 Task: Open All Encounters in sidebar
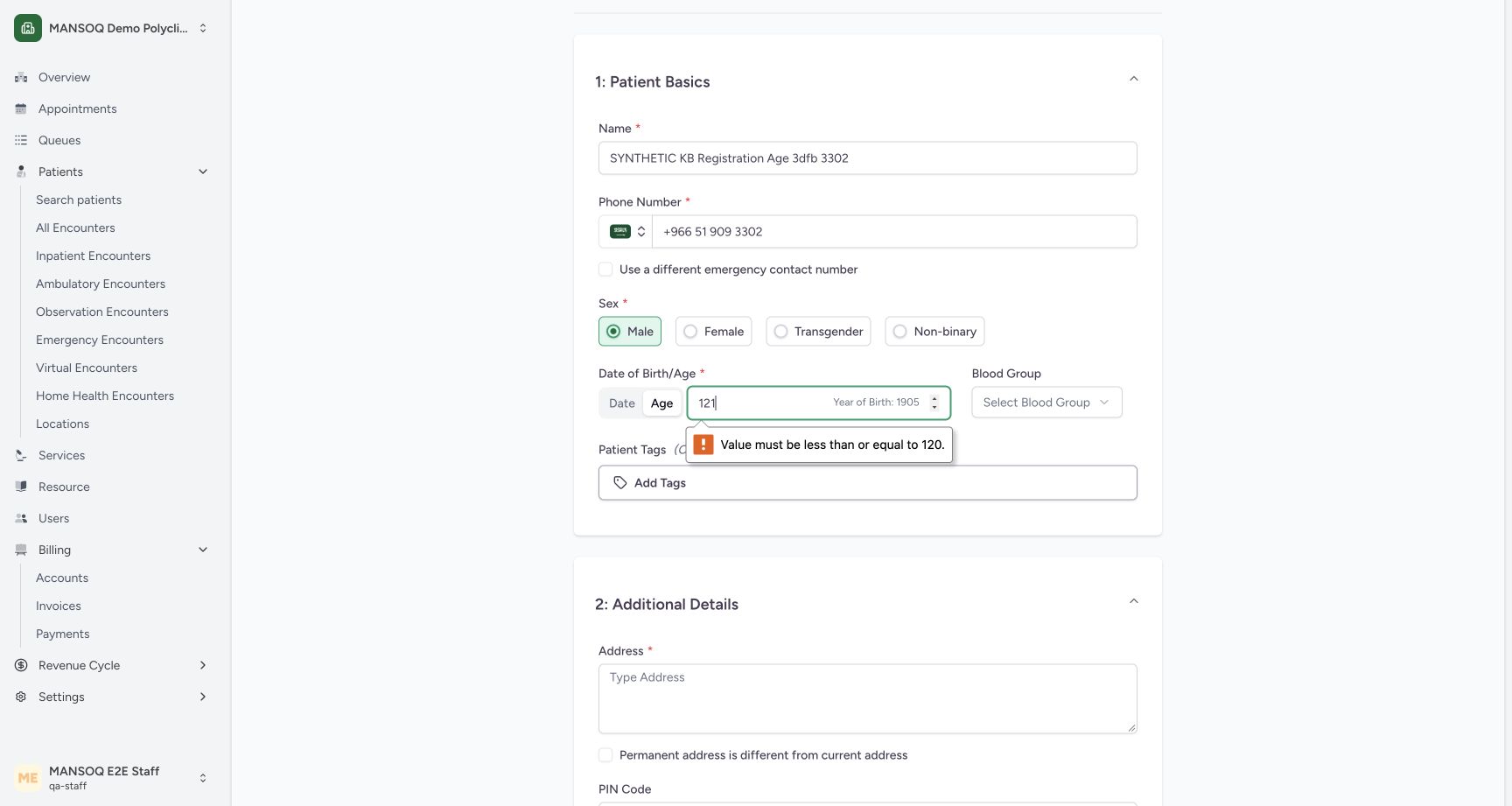click(75, 228)
